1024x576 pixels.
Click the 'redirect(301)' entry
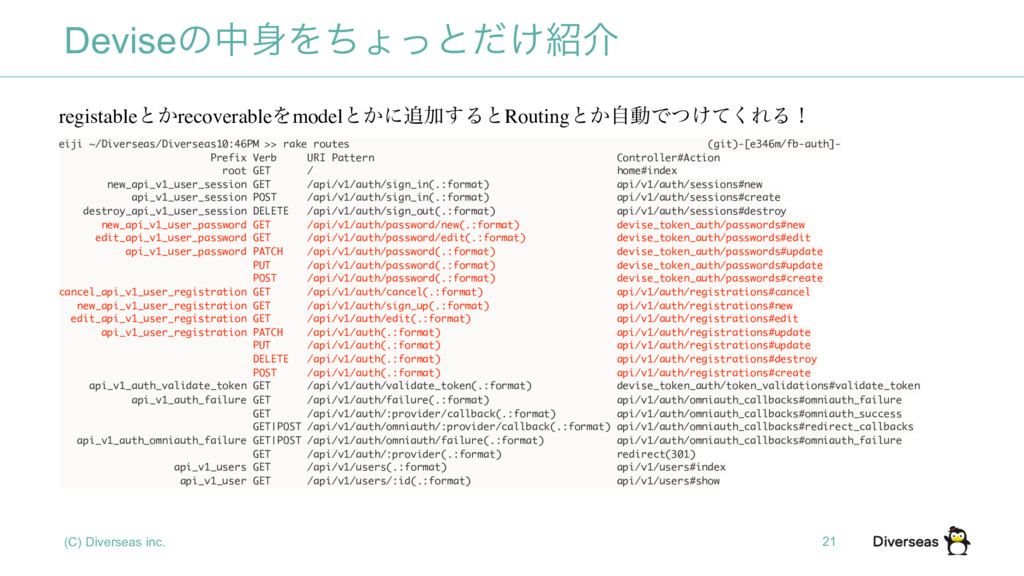[x=656, y=454]
